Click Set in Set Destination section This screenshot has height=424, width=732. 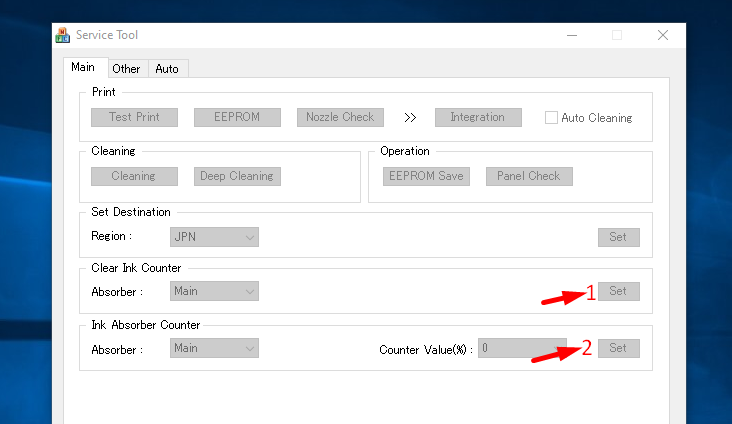619,237
